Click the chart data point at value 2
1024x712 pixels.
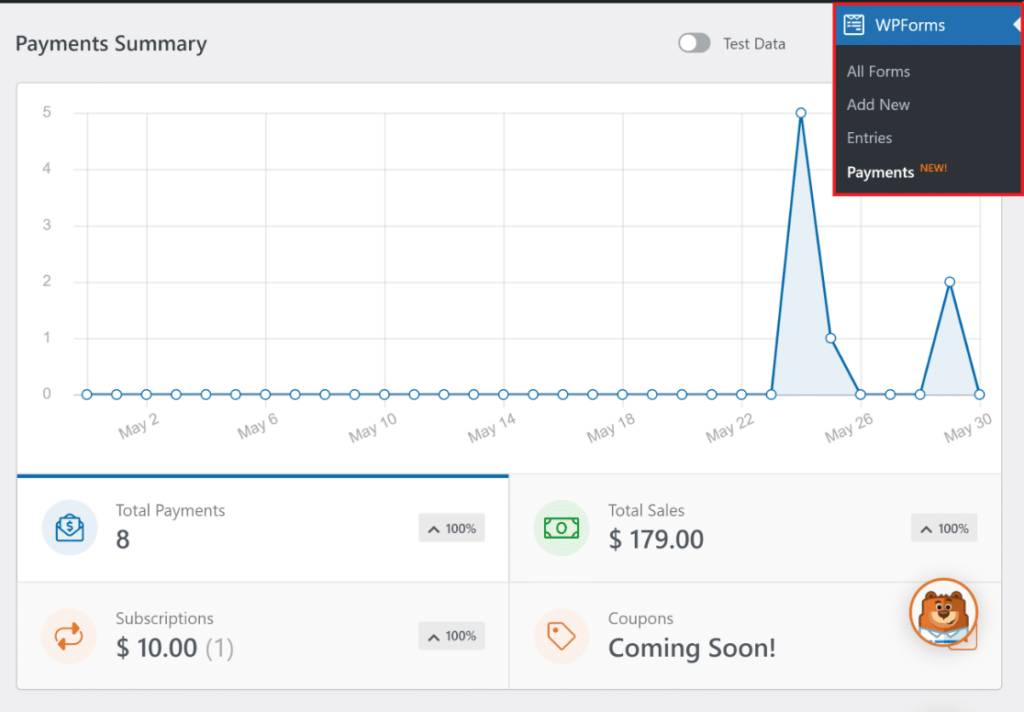pos(949,282)
